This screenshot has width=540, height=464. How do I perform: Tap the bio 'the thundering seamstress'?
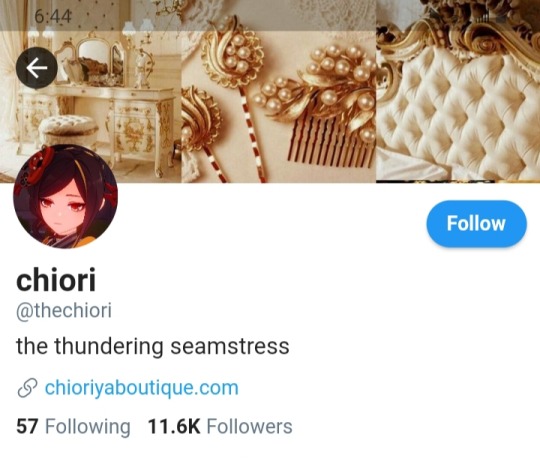153,346
